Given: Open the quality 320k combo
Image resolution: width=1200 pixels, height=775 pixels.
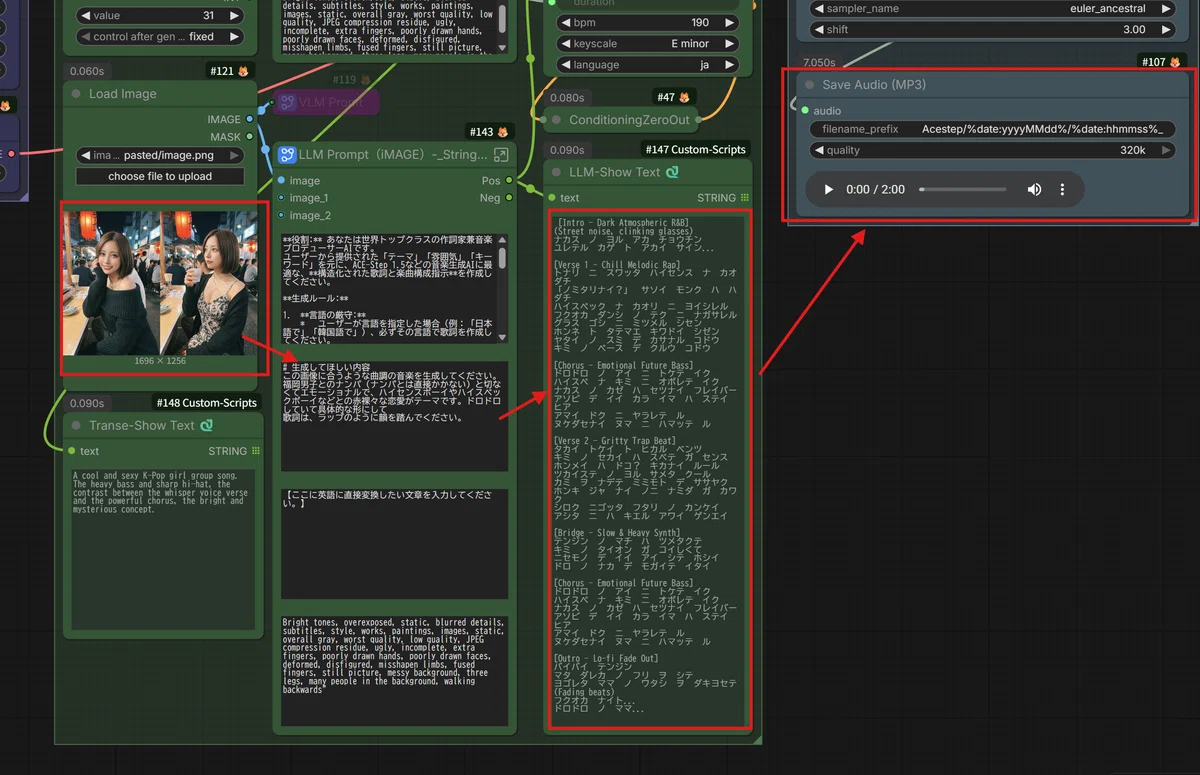Looking at the screenshot, I should (993, 150).
